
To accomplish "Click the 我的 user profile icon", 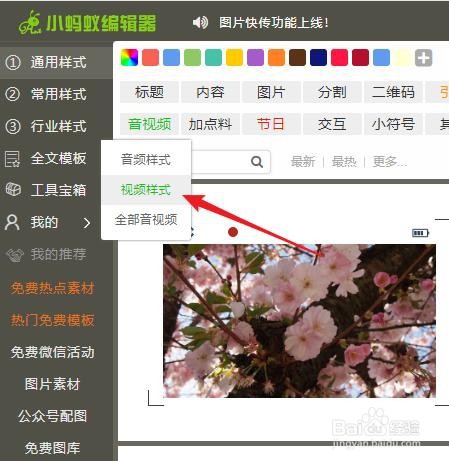I will point(12,222).
